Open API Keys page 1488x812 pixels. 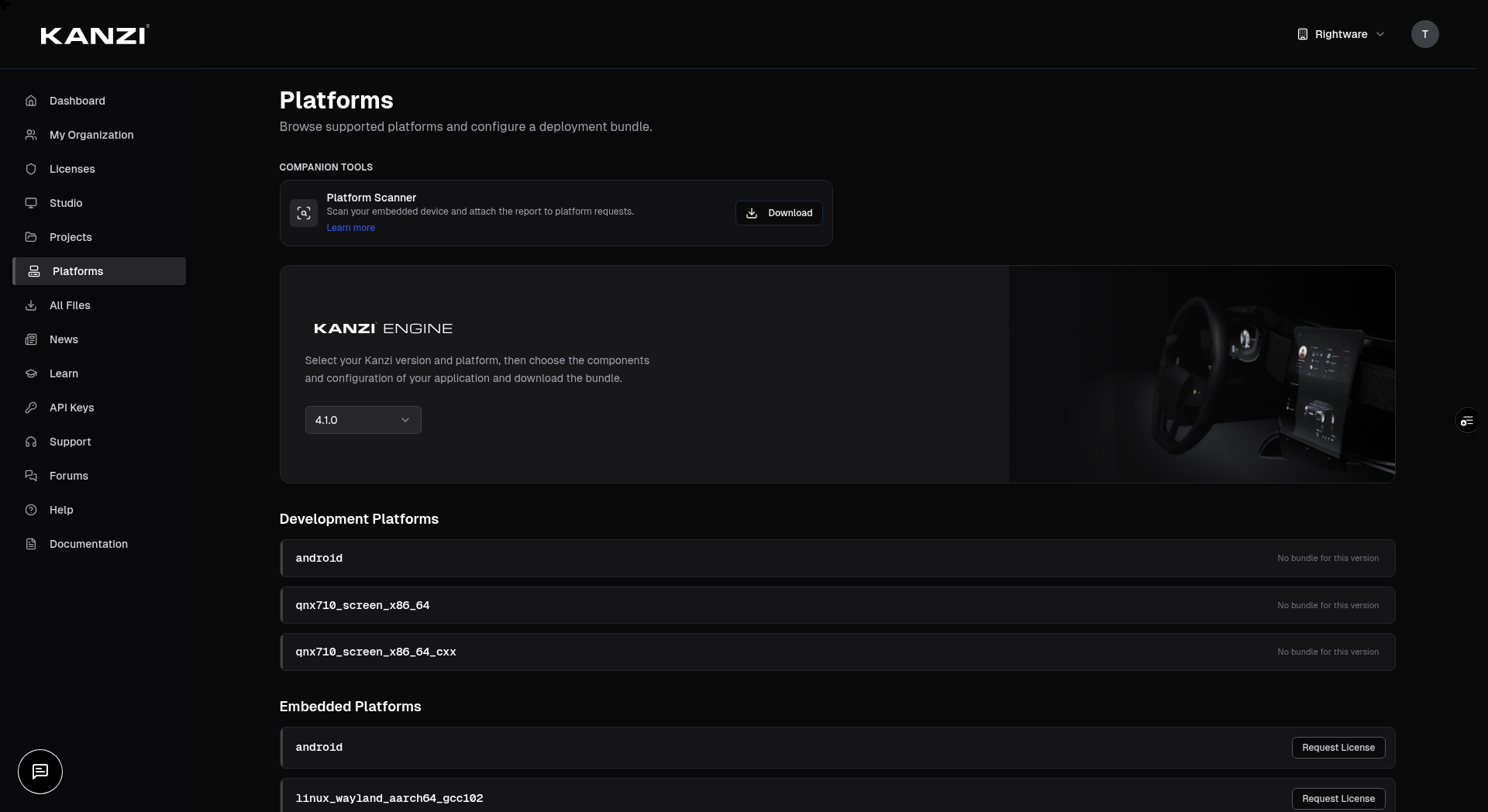pos(99,408)
